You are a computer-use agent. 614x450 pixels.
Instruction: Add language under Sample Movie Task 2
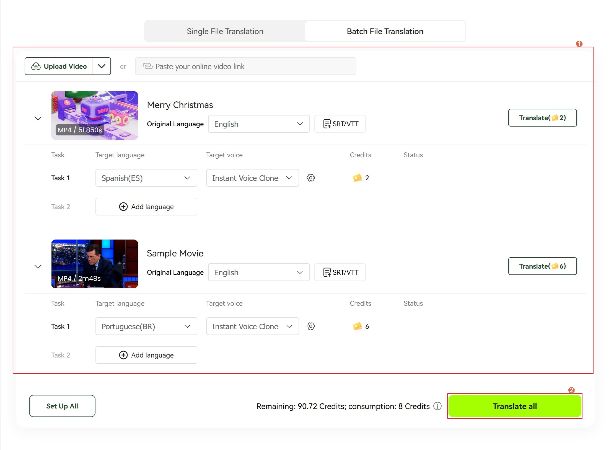(146, 355)
